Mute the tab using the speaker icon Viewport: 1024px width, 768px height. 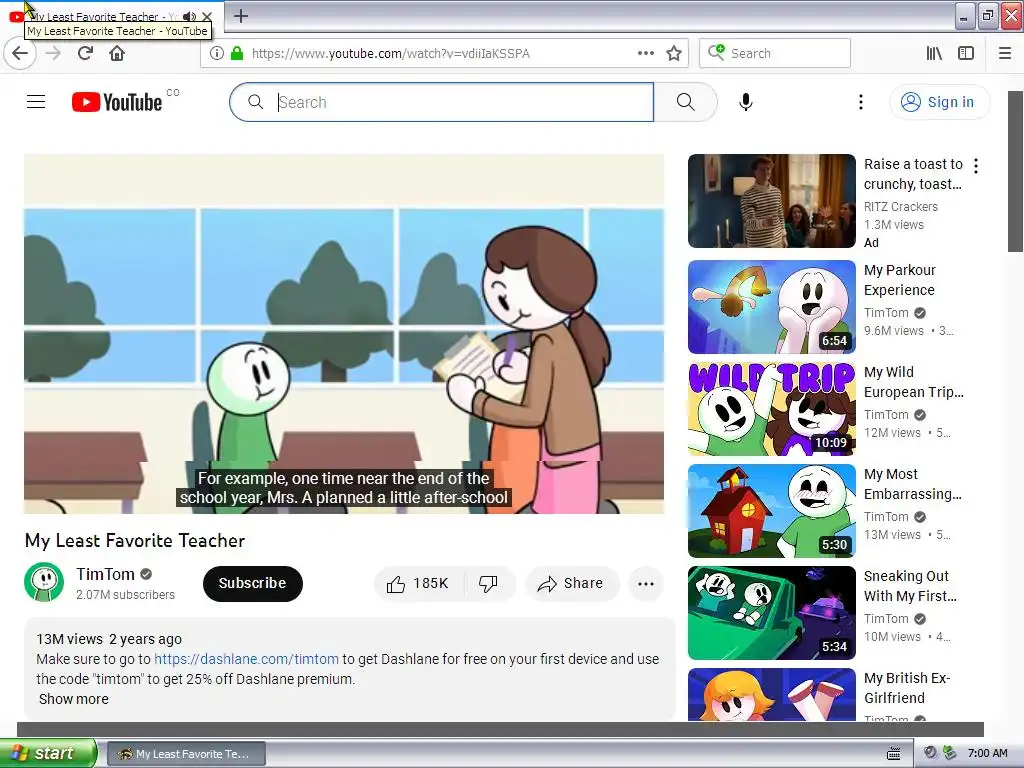189,16
